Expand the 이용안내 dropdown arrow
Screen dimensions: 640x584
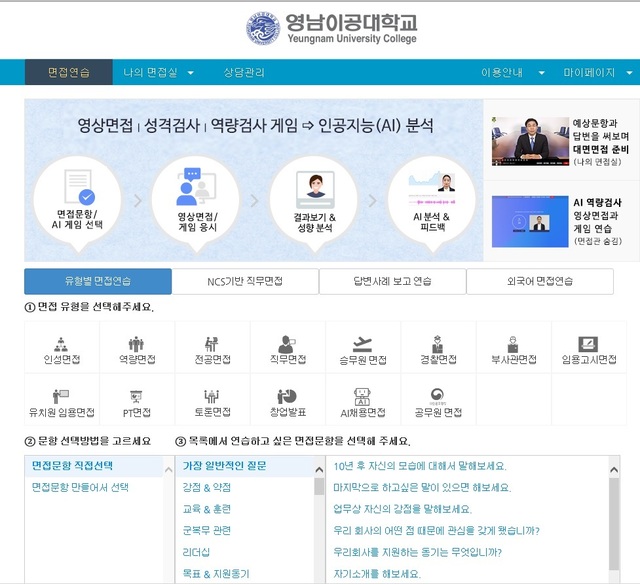[x=542, y=73]
